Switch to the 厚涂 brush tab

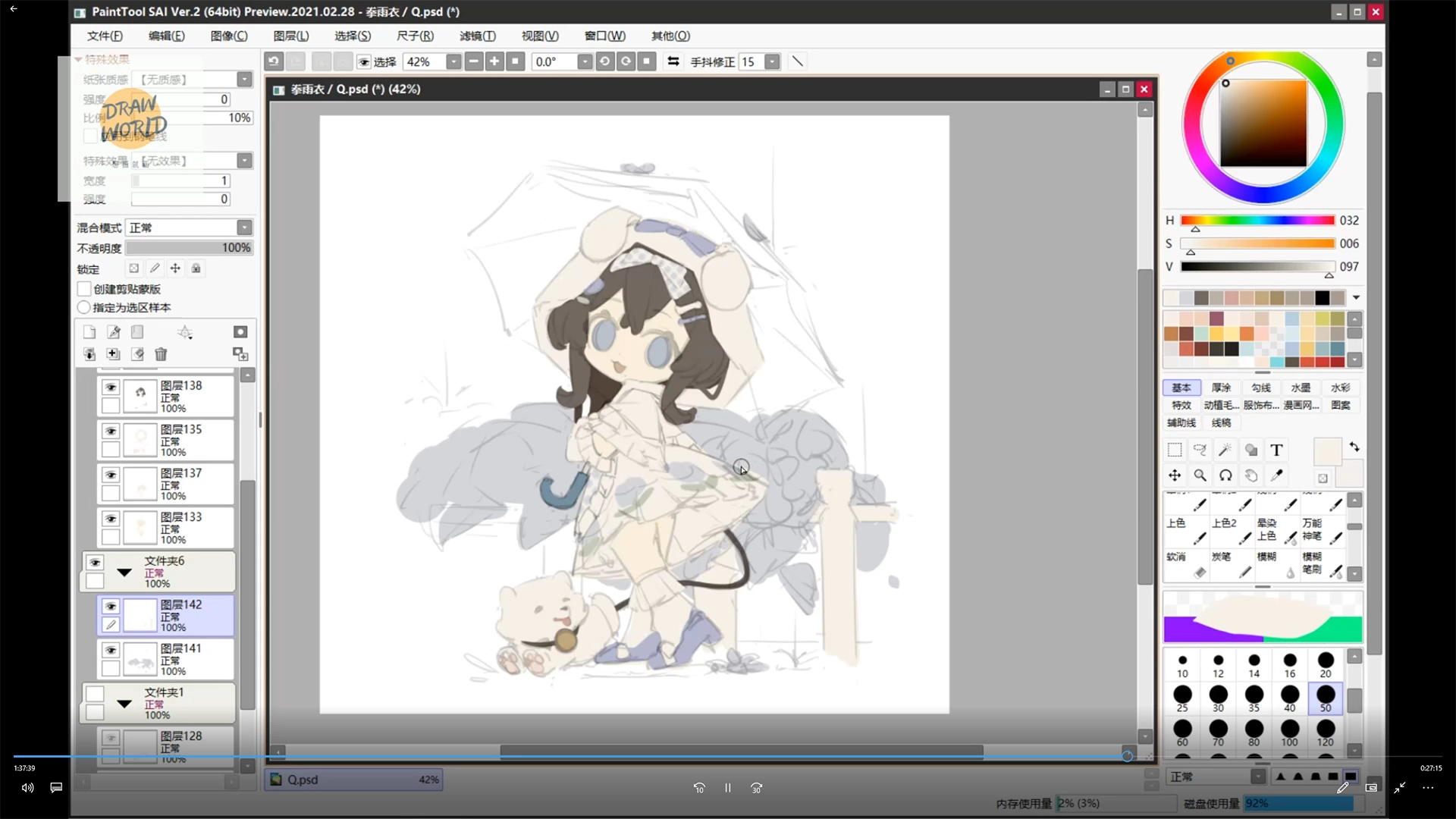(x=1221, y=388)
